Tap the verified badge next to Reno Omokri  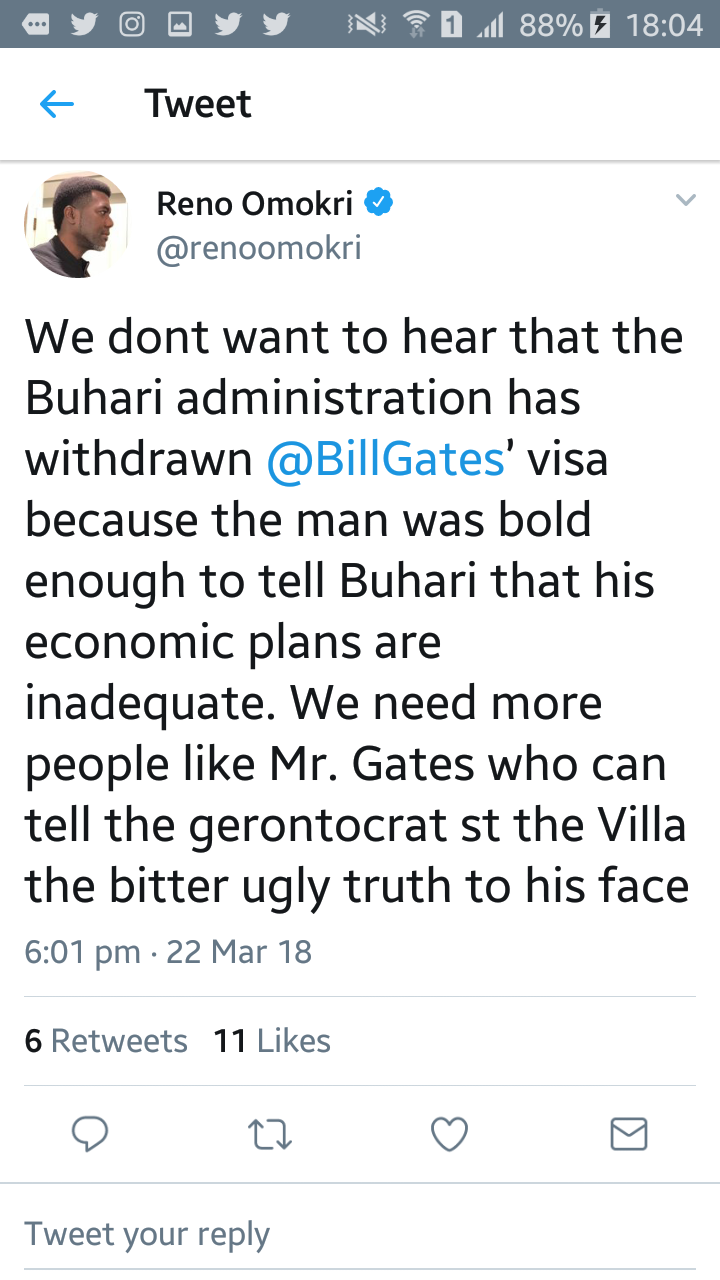point(377,204)
